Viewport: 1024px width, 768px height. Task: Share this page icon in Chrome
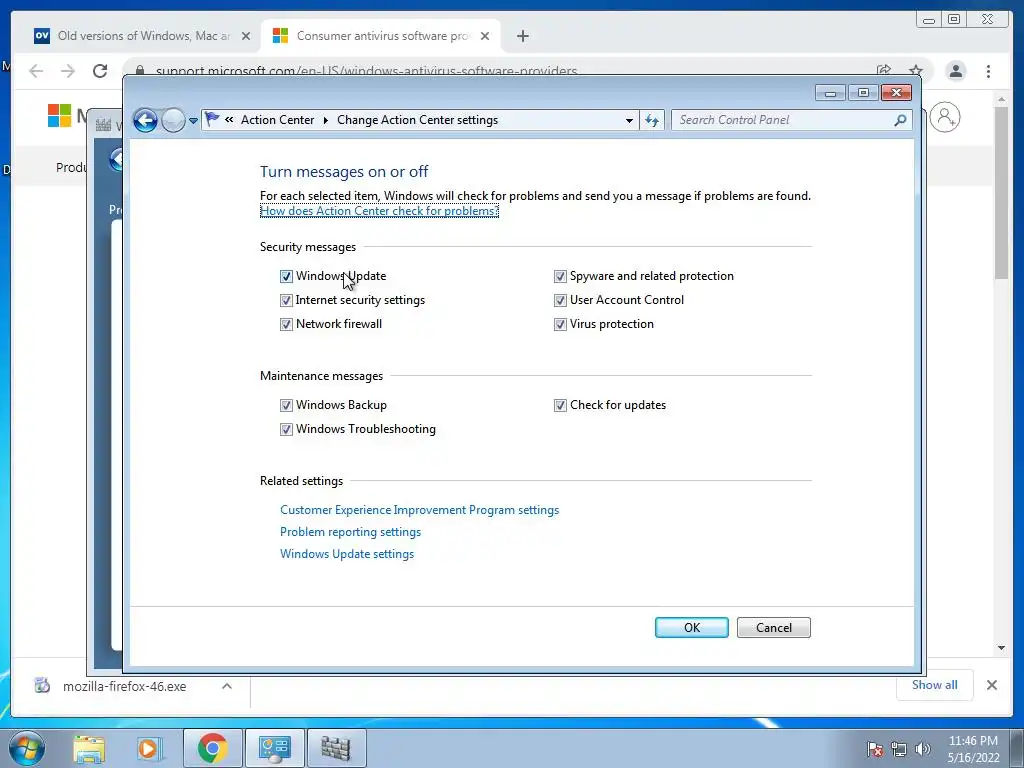coord(884,71)
